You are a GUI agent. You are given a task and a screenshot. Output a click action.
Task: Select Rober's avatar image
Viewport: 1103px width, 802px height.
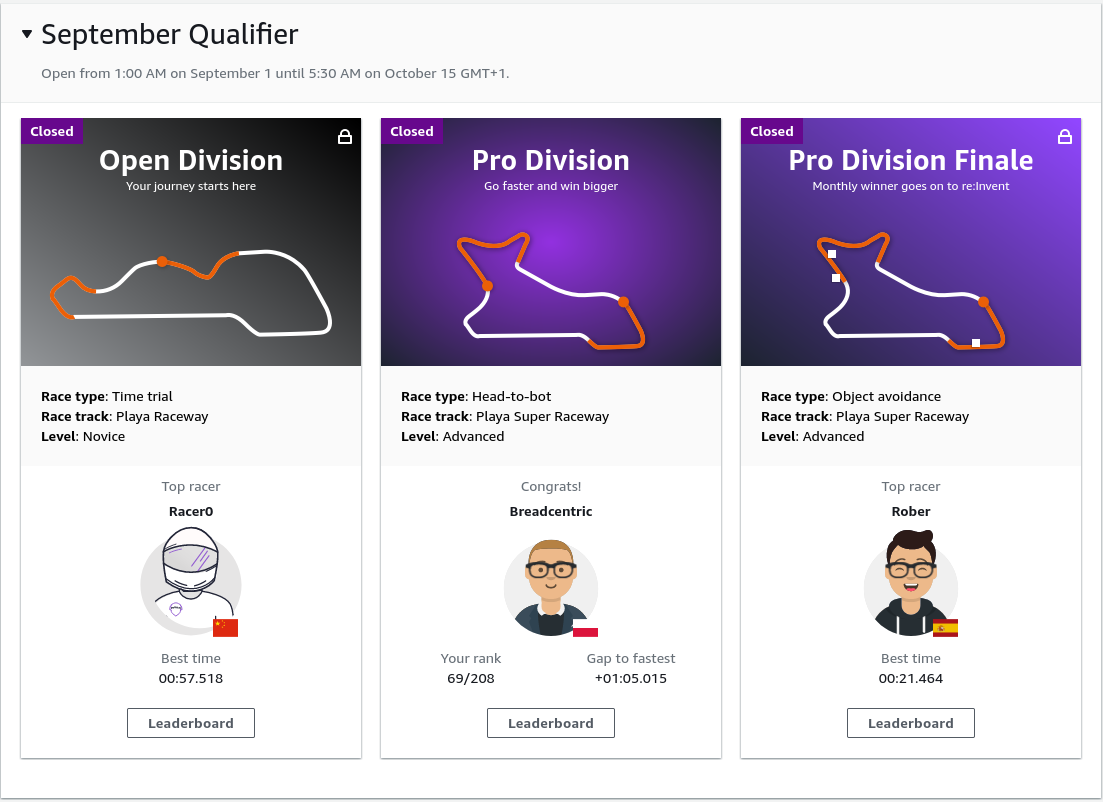click(910, 583)
